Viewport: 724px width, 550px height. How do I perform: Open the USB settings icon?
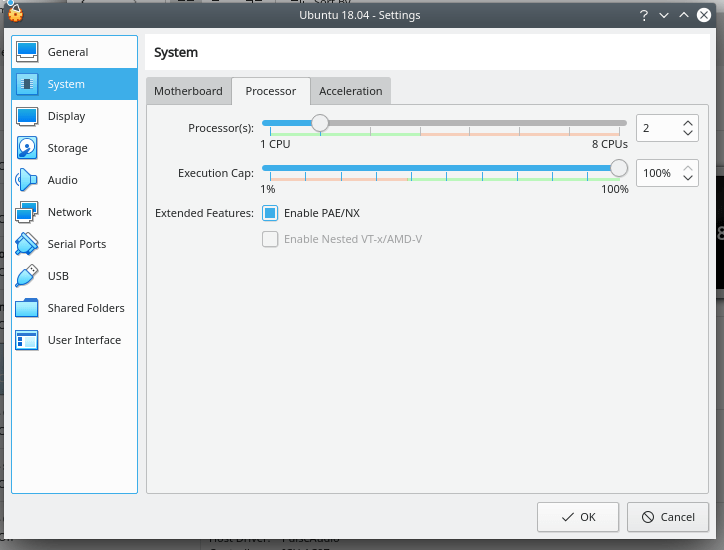point(27,276)
